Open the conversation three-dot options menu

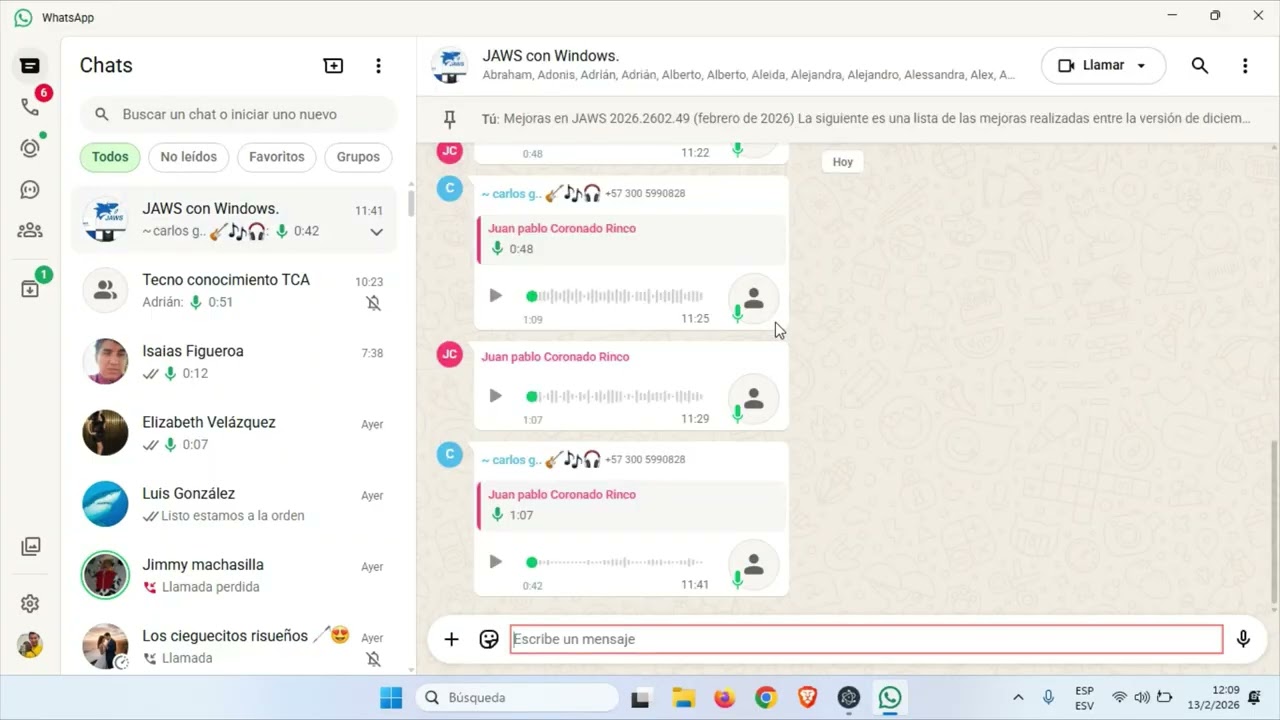1245,66
